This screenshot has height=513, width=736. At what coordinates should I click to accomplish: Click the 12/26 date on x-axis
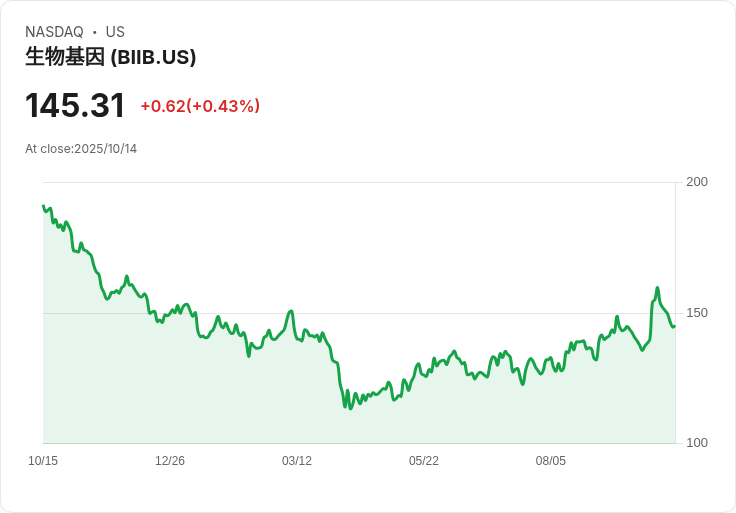click(x=170, y=461)
